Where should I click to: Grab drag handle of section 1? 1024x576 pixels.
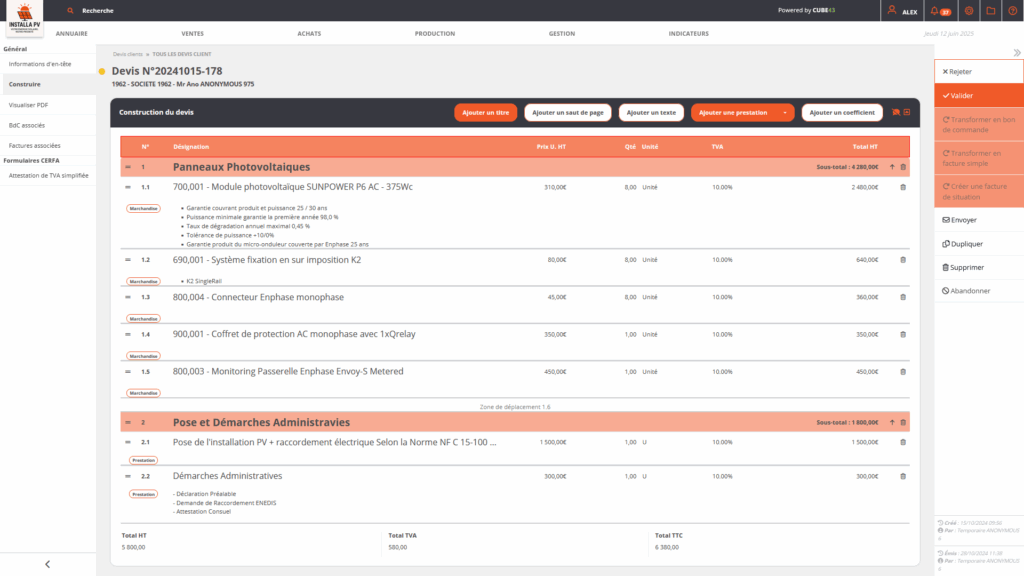click(x=128, y=167)
